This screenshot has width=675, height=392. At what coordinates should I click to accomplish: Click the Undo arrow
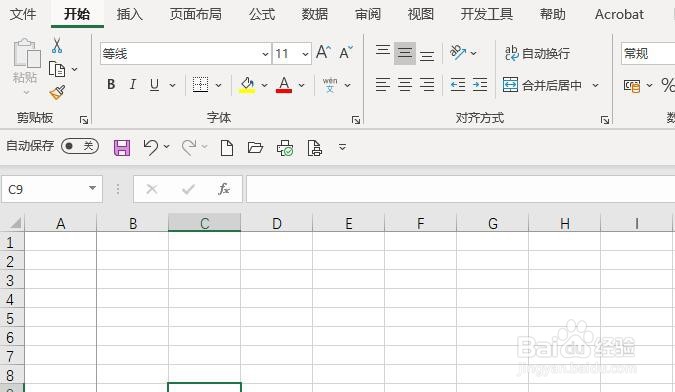click(x=151, y=147)
